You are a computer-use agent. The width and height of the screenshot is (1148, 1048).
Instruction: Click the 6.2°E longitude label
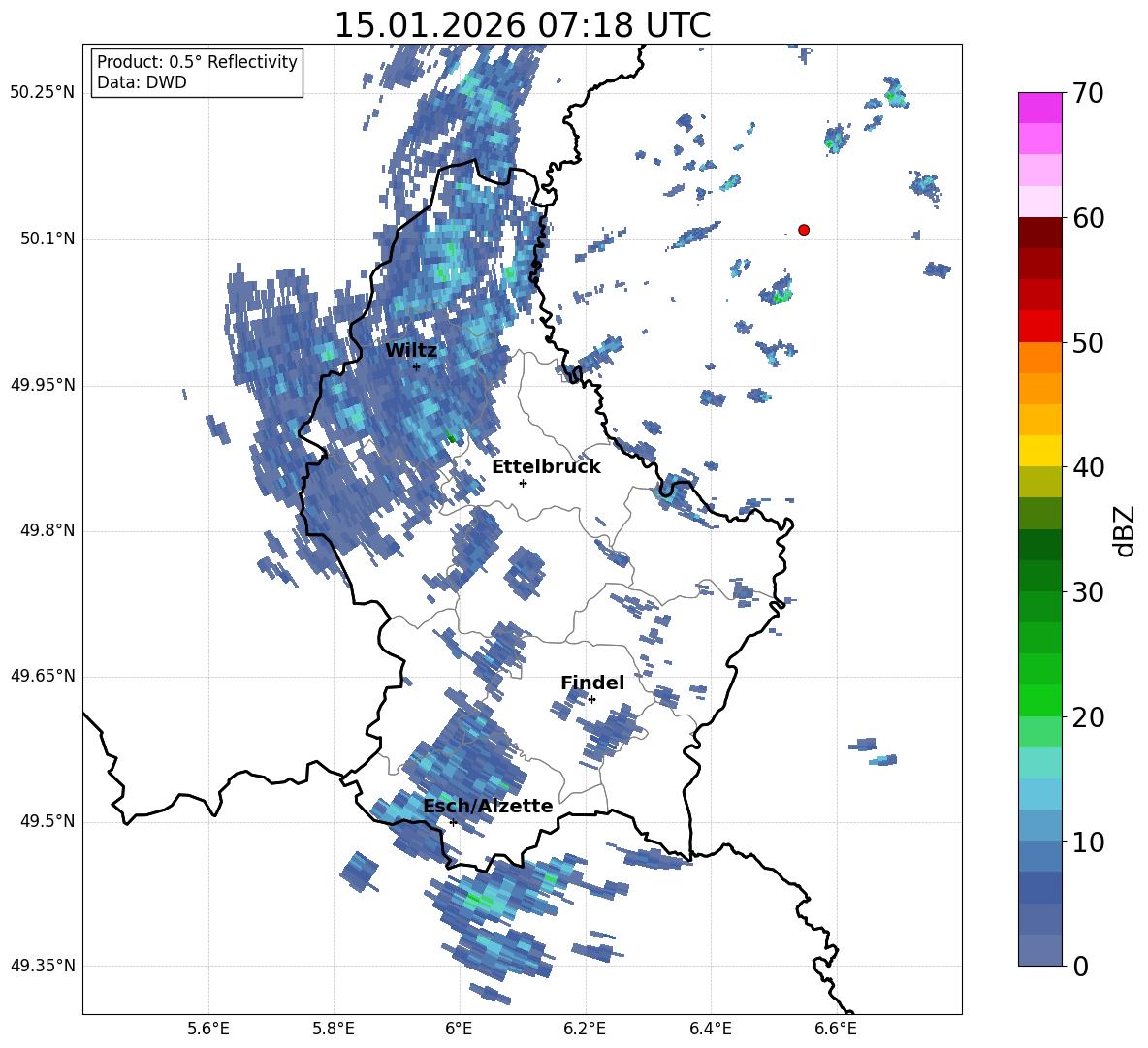585,1029
